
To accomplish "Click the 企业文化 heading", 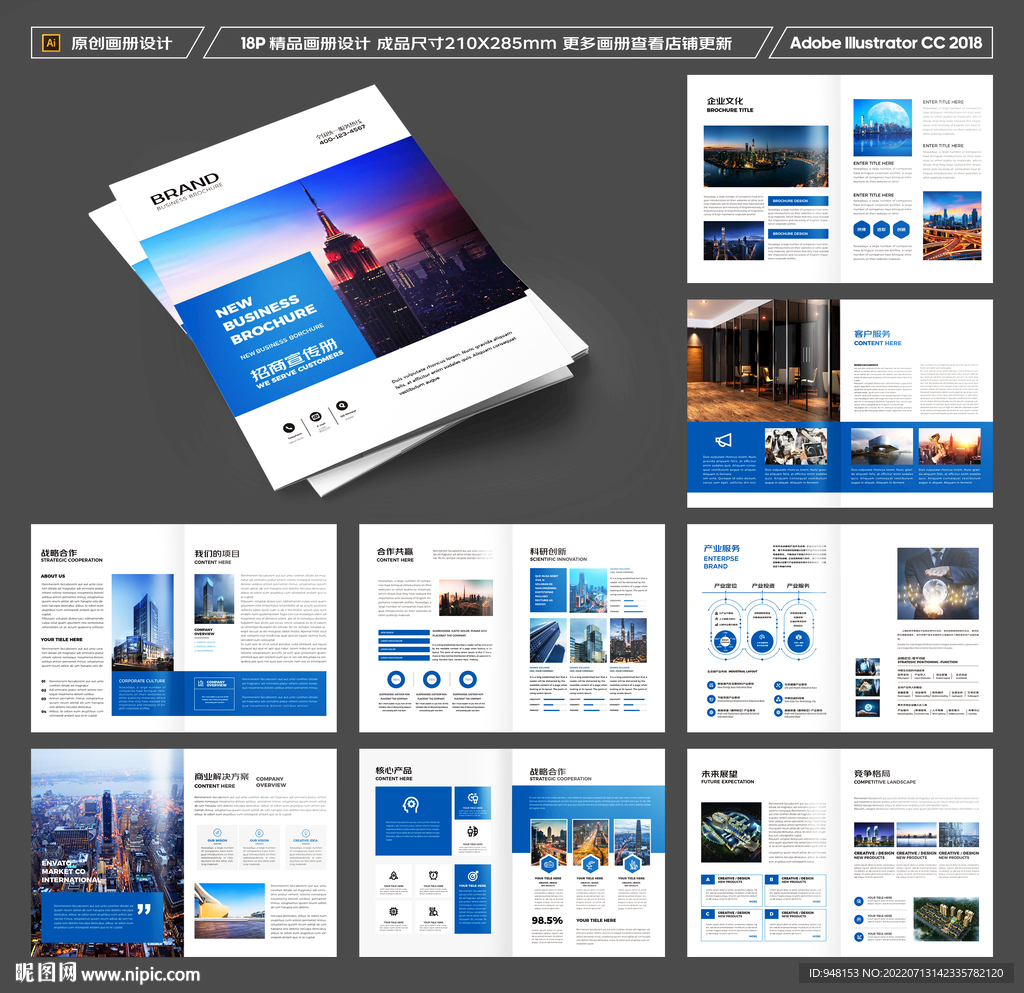I will point(725,101).
